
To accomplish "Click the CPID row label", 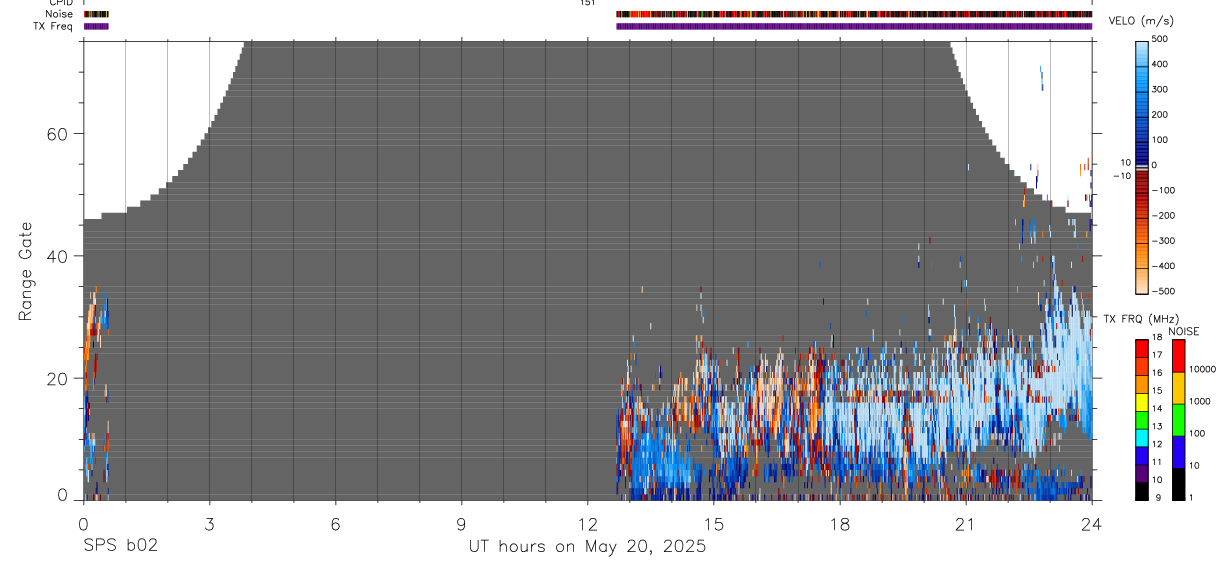I will pyautogui.click(x=59, y=3).
